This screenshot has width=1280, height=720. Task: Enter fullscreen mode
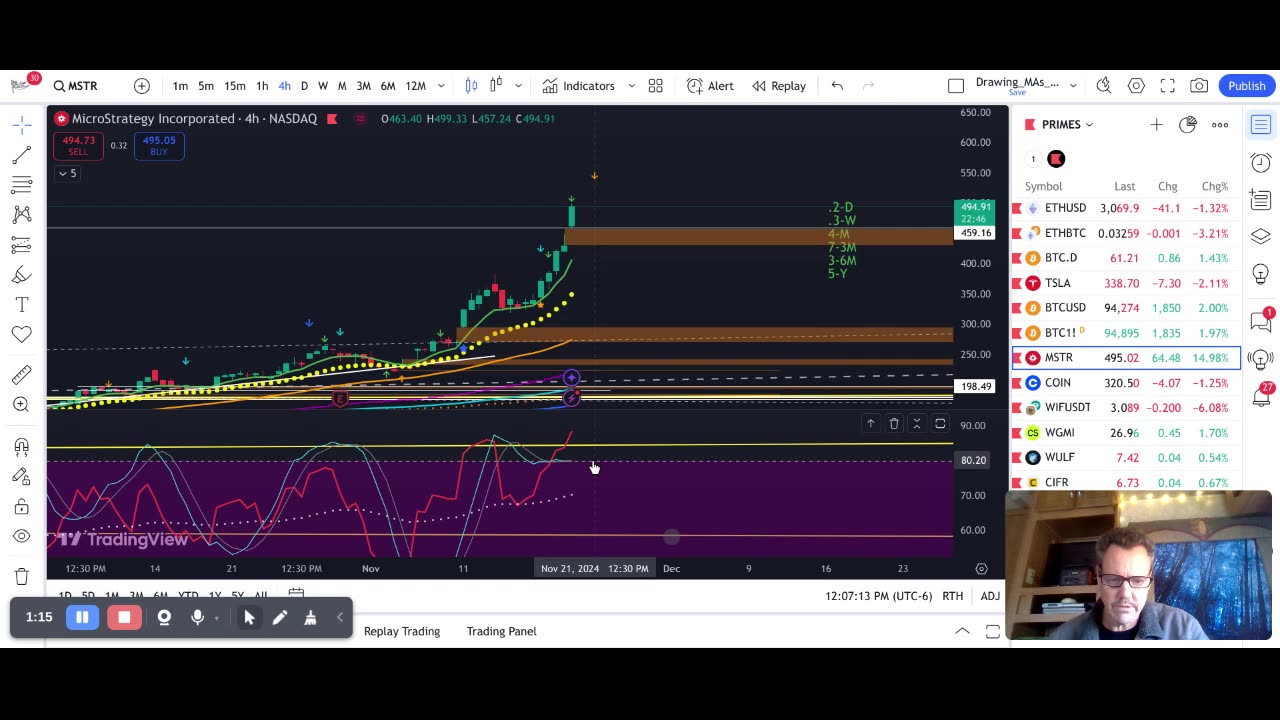(1167, 86)
